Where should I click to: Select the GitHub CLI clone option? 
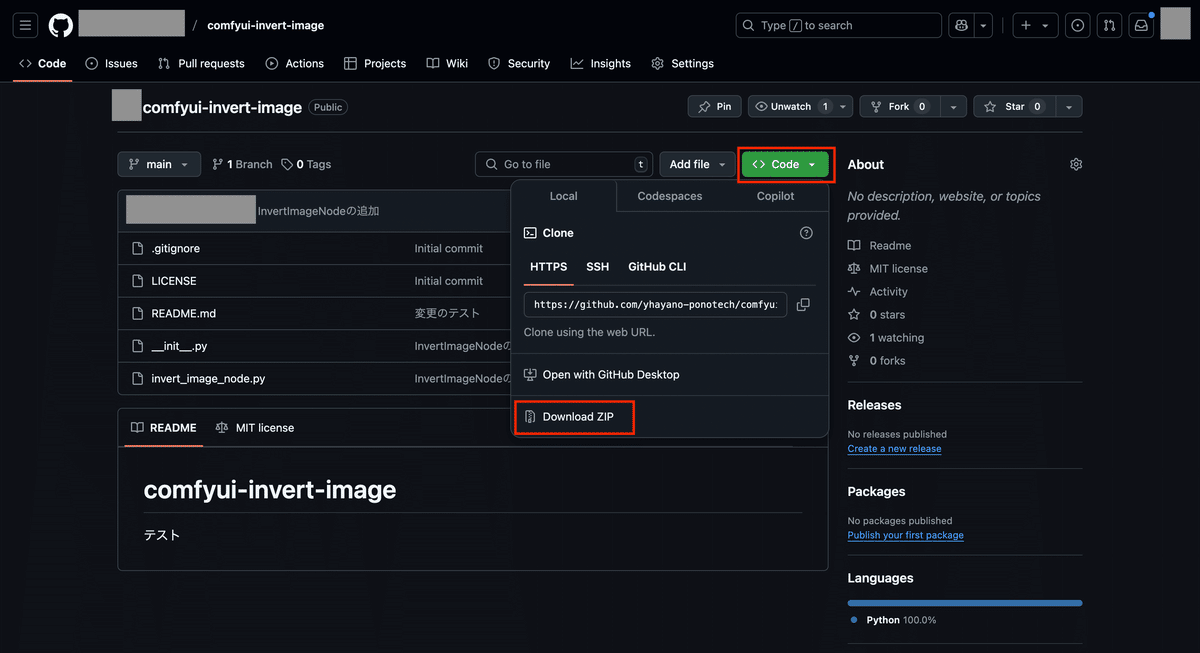pos(657,267)
